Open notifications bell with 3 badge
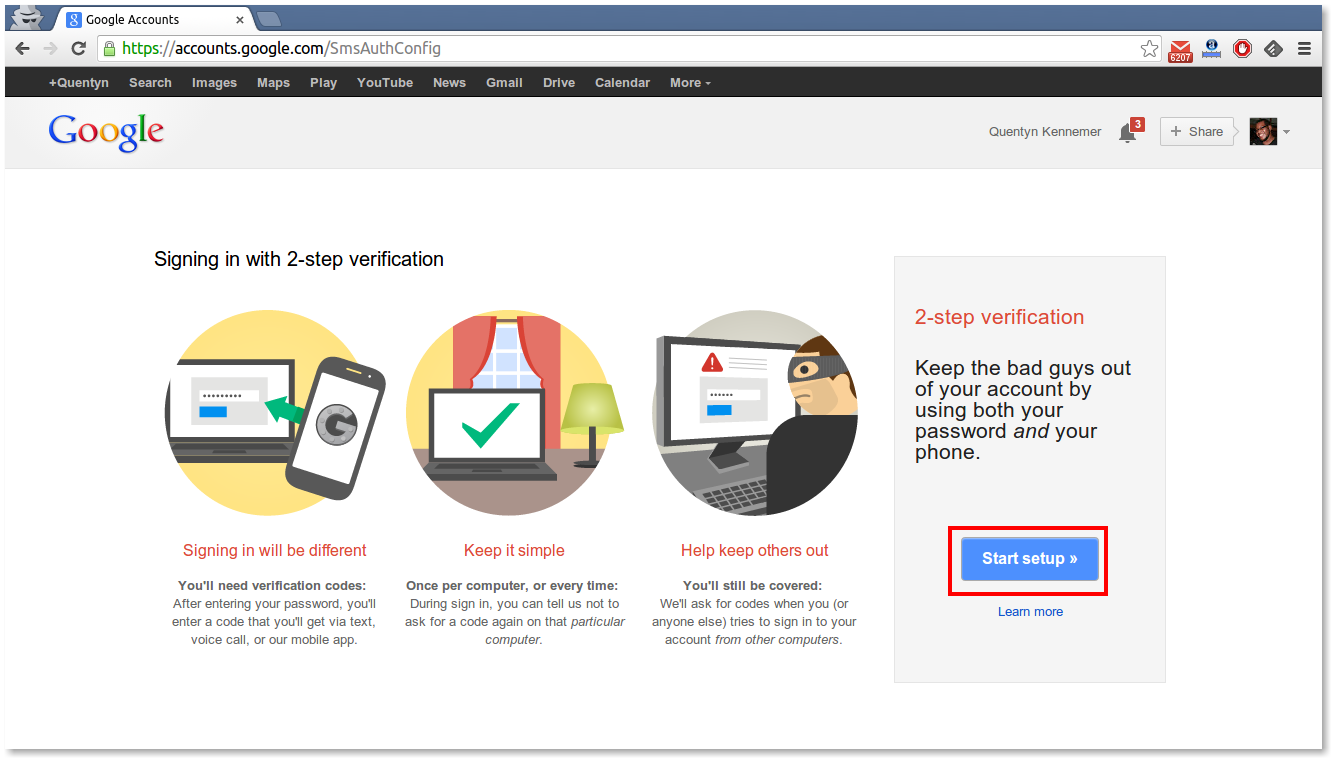 pyautogui.click(x=1129, y=132)
